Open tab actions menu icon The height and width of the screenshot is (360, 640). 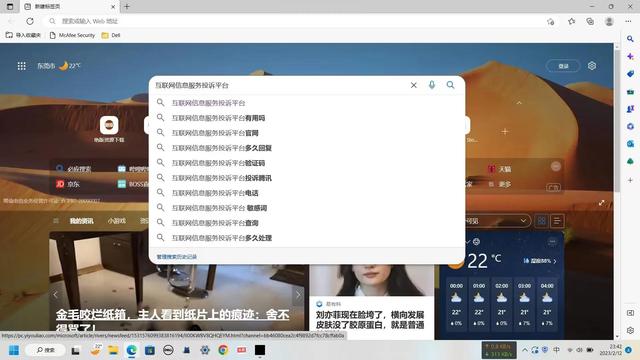(10, 7)
